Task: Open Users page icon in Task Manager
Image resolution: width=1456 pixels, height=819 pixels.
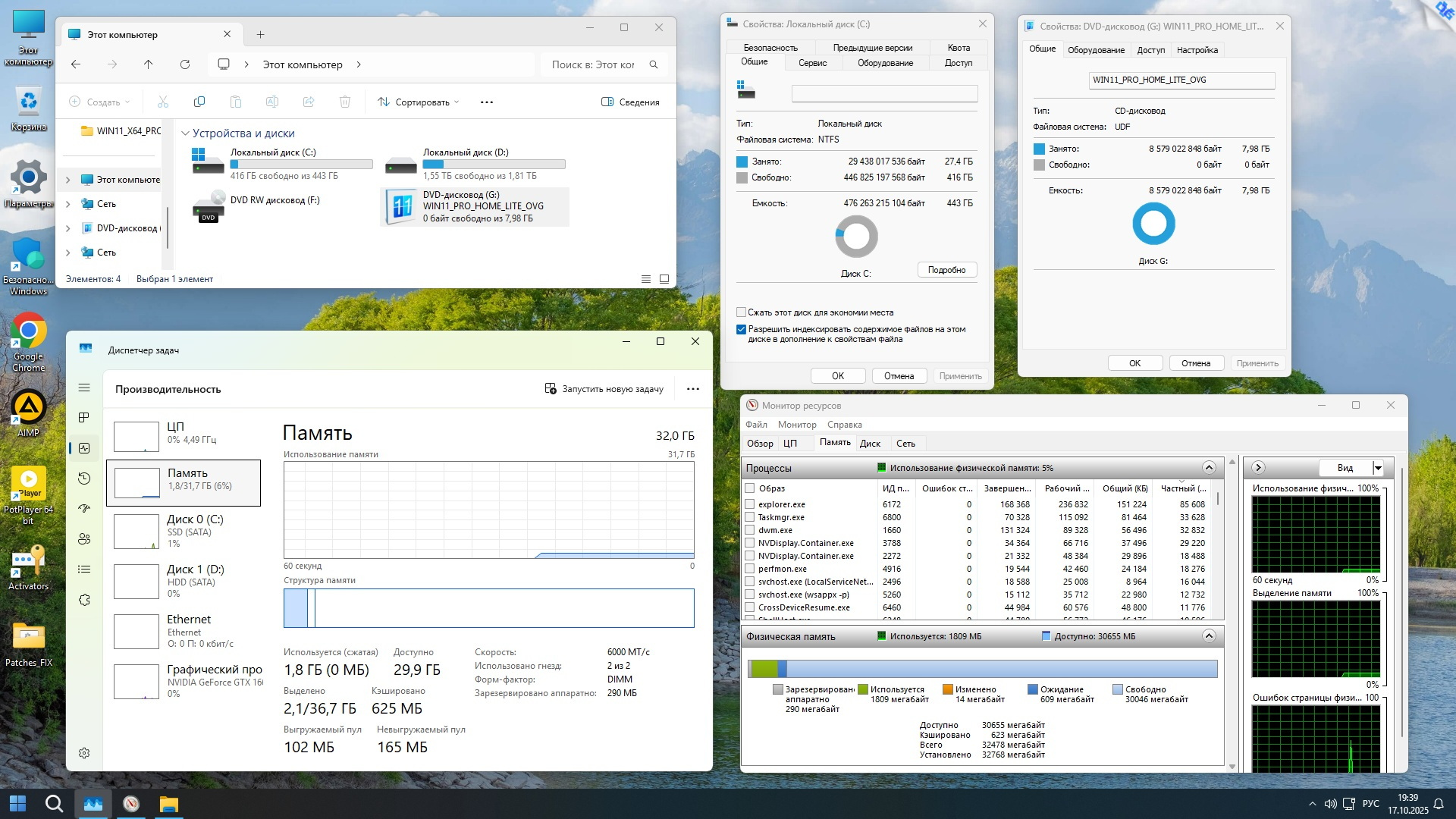Action: pos(84,539)
